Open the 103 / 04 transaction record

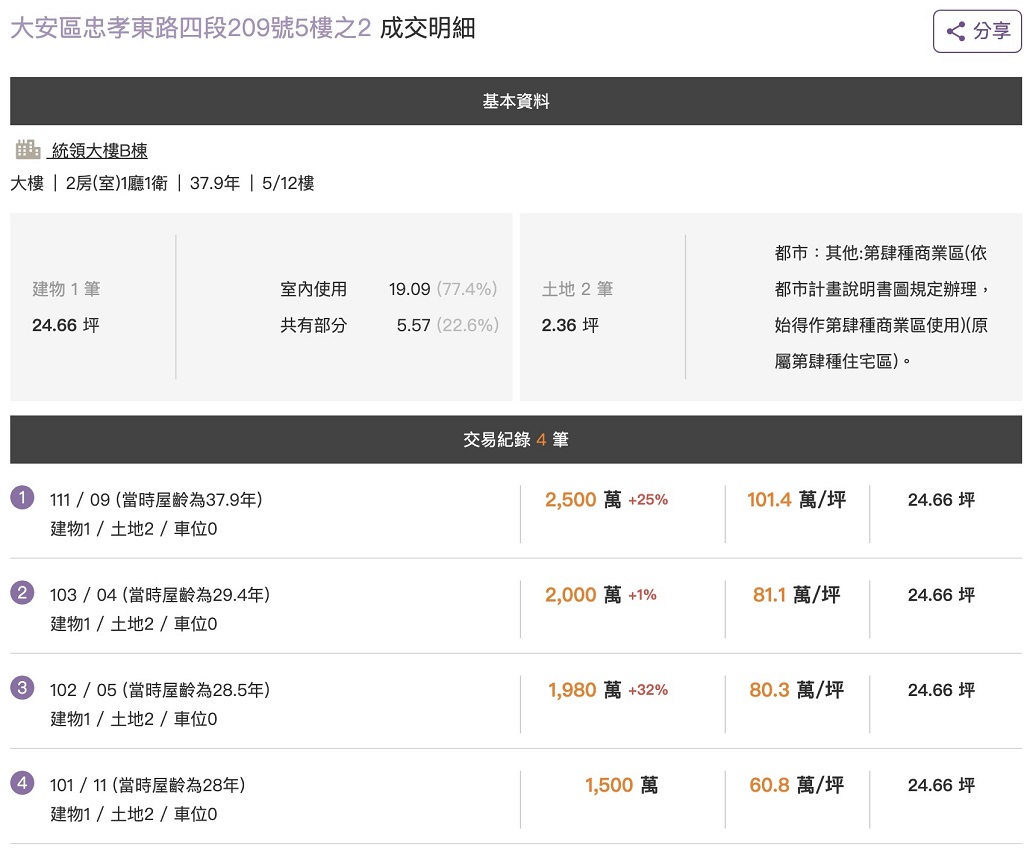[160, 595]
